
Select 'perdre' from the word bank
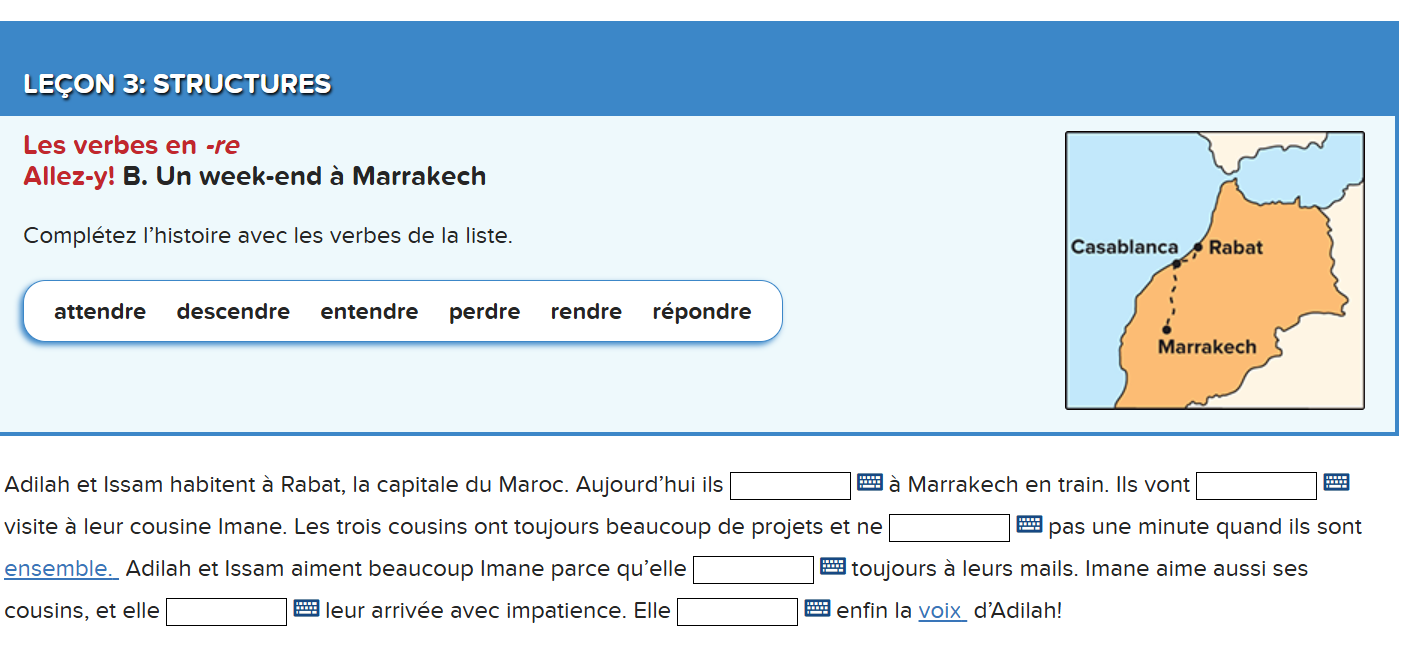(x=484, y=311)
